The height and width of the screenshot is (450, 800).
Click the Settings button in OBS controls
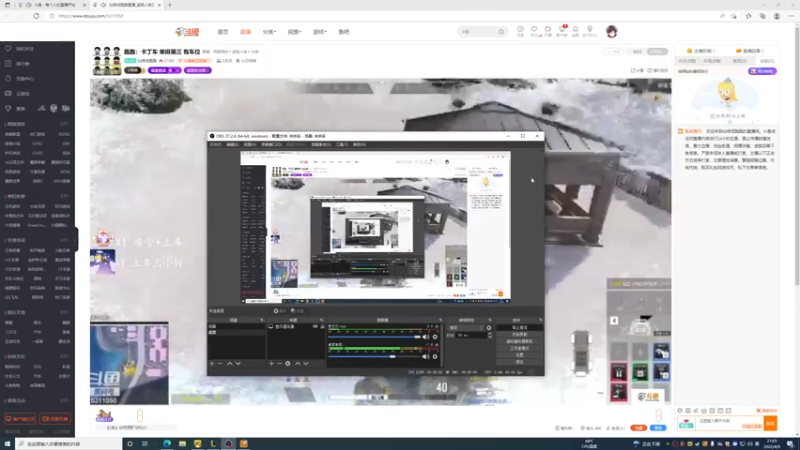pos(519,355)
